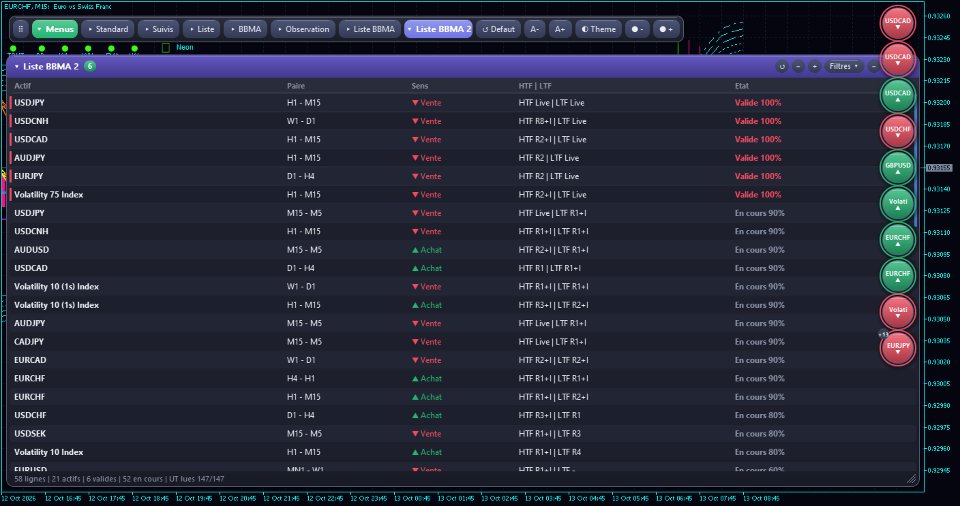
Task: Tick the Neon checkbox
Action: pyautogui.click(x=165, y=48)
